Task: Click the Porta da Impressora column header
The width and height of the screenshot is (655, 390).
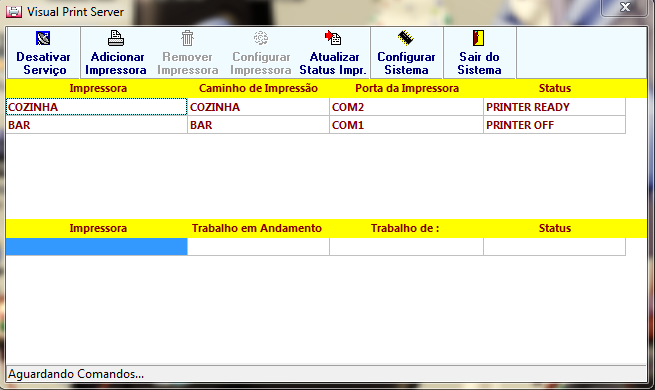Action: click(x=406, y=89)
